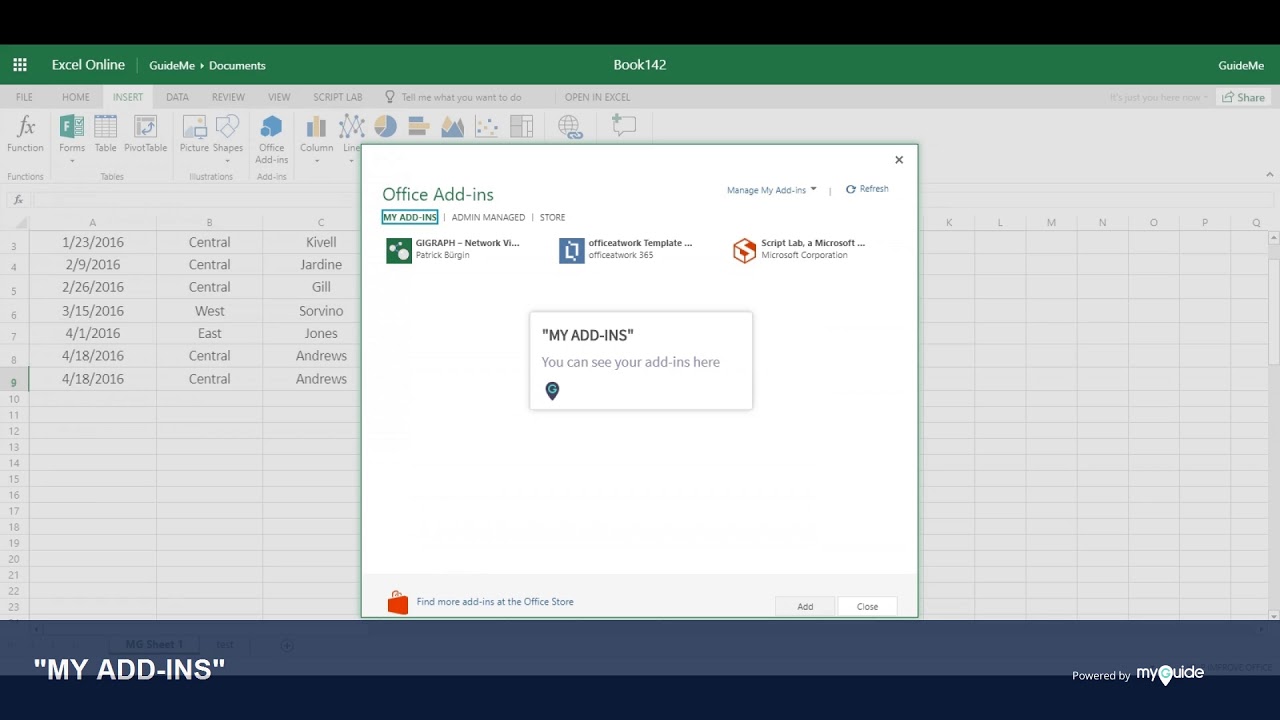This screenshot has height=720, width=1280.
Task: Open the DATA ribbon tab
Action: point(177,97)
